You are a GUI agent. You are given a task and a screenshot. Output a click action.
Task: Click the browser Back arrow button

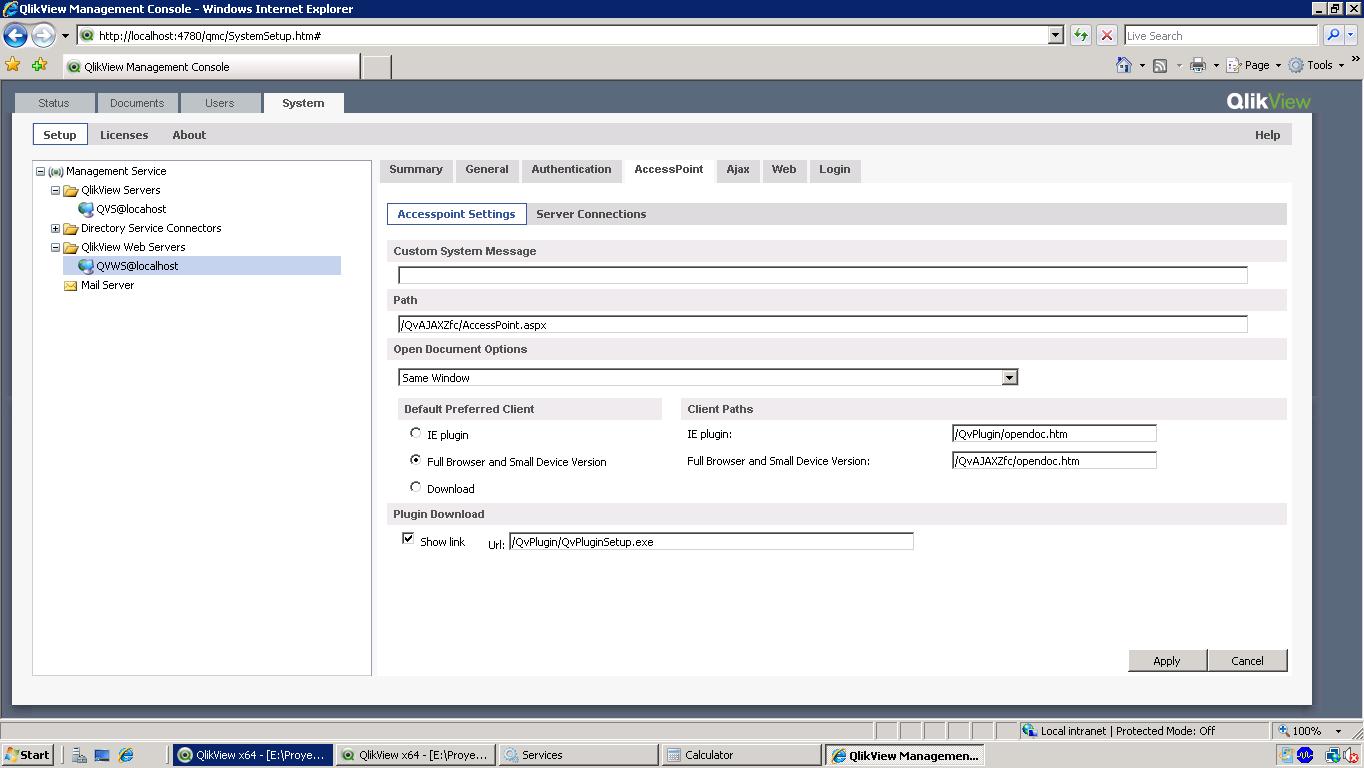point(15,36)
